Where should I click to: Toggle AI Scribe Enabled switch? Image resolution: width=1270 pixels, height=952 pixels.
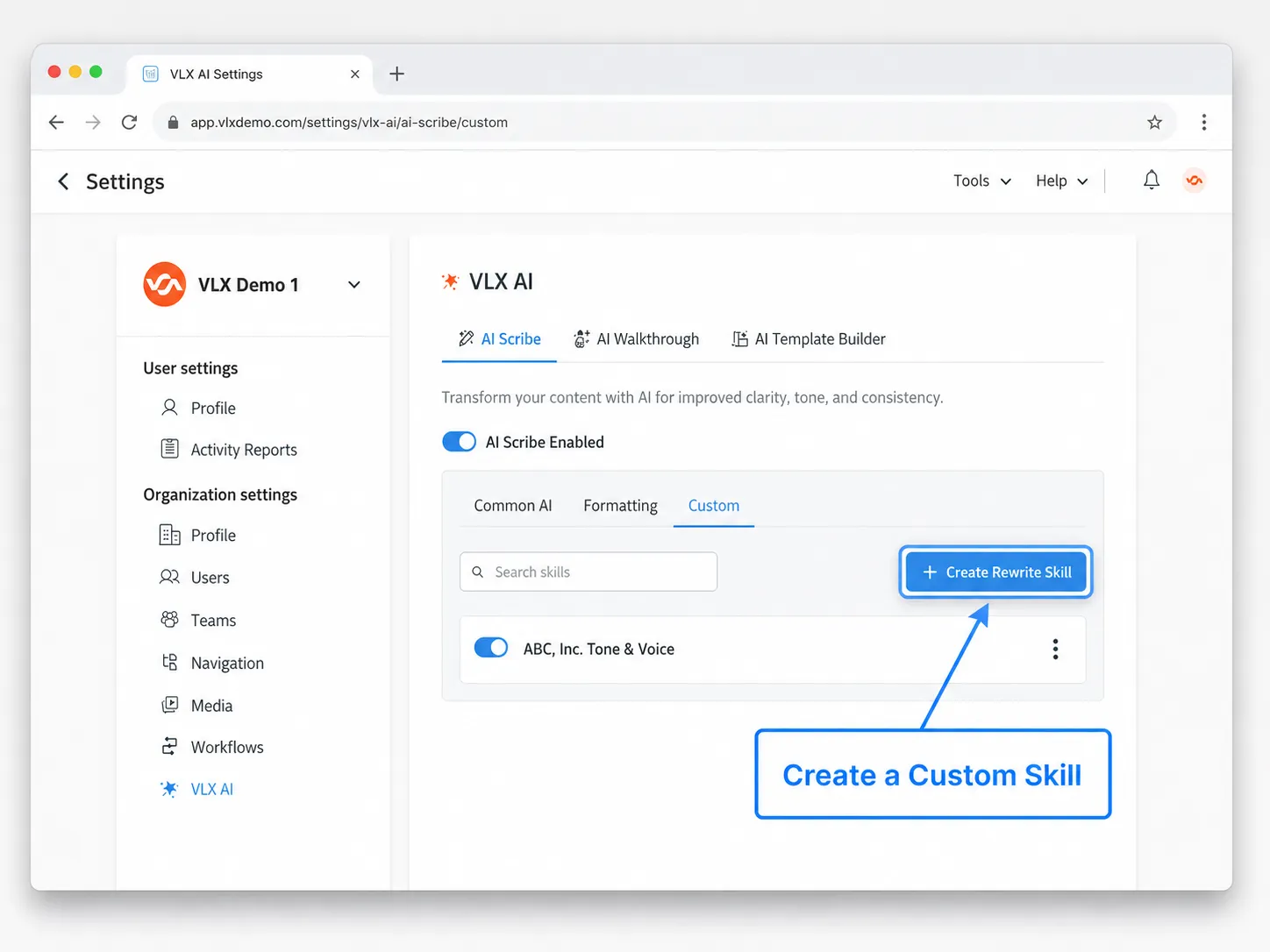tap(459, 442)
